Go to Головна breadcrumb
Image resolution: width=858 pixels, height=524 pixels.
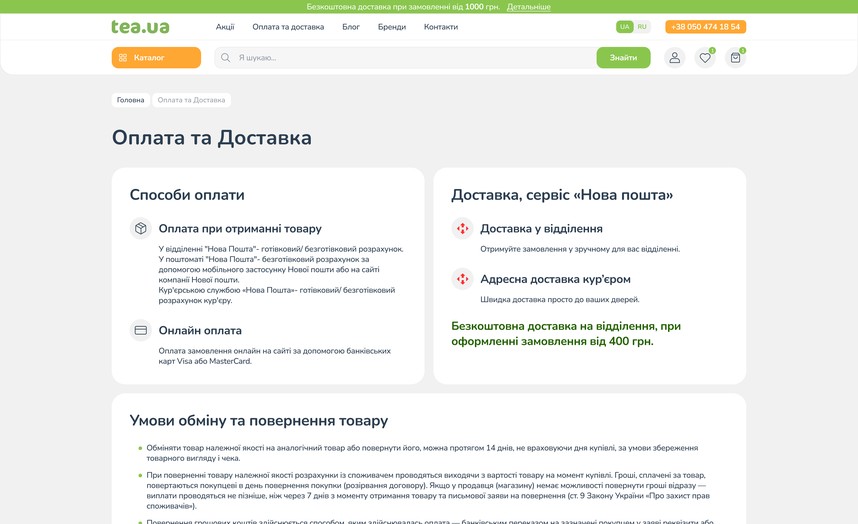130,100
